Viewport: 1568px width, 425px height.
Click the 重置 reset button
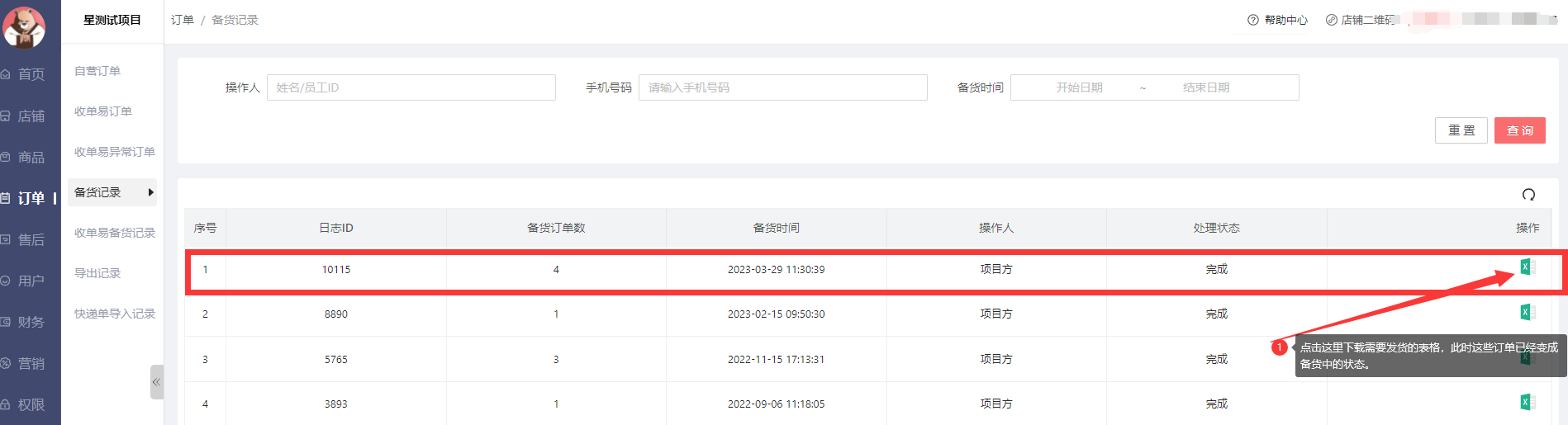point(1461,130)
